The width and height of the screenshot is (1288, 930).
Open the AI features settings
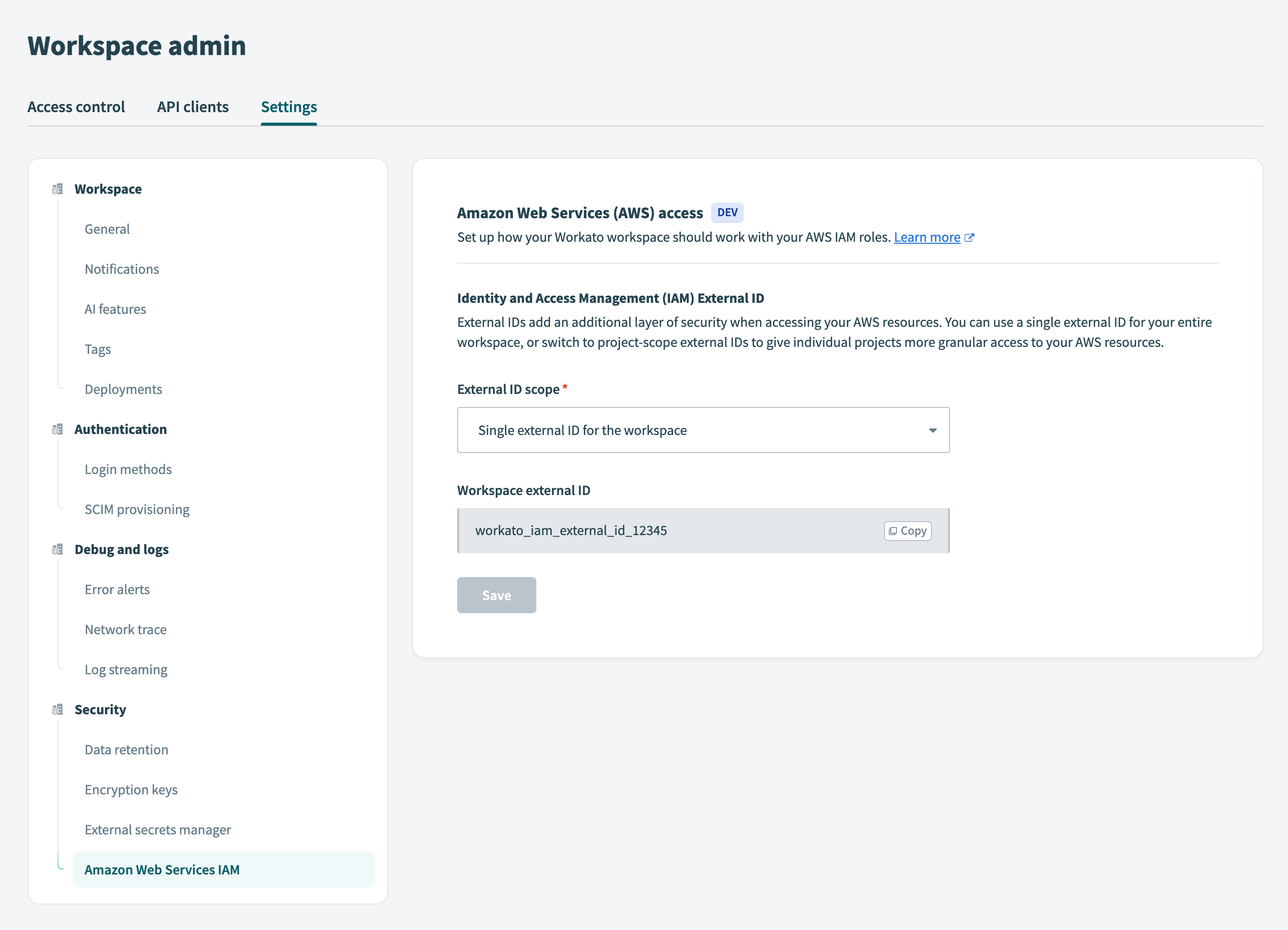point(115,309)
